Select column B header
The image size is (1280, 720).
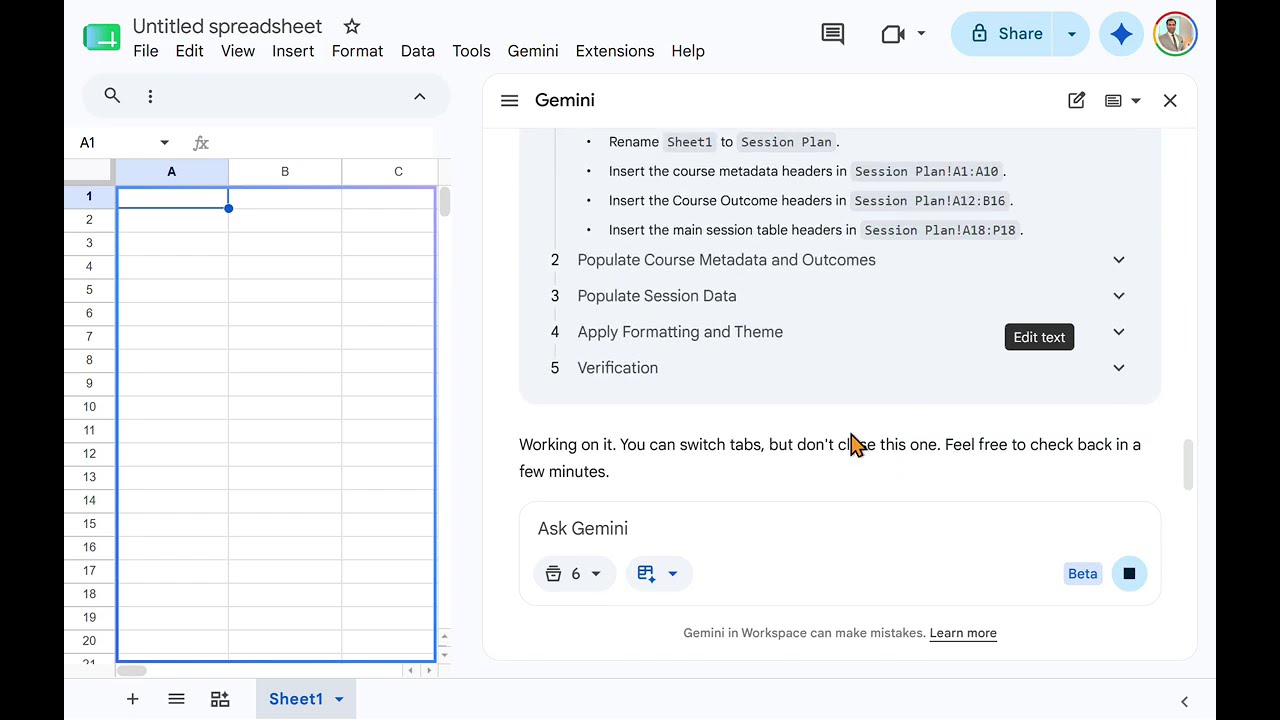point(285,172)
